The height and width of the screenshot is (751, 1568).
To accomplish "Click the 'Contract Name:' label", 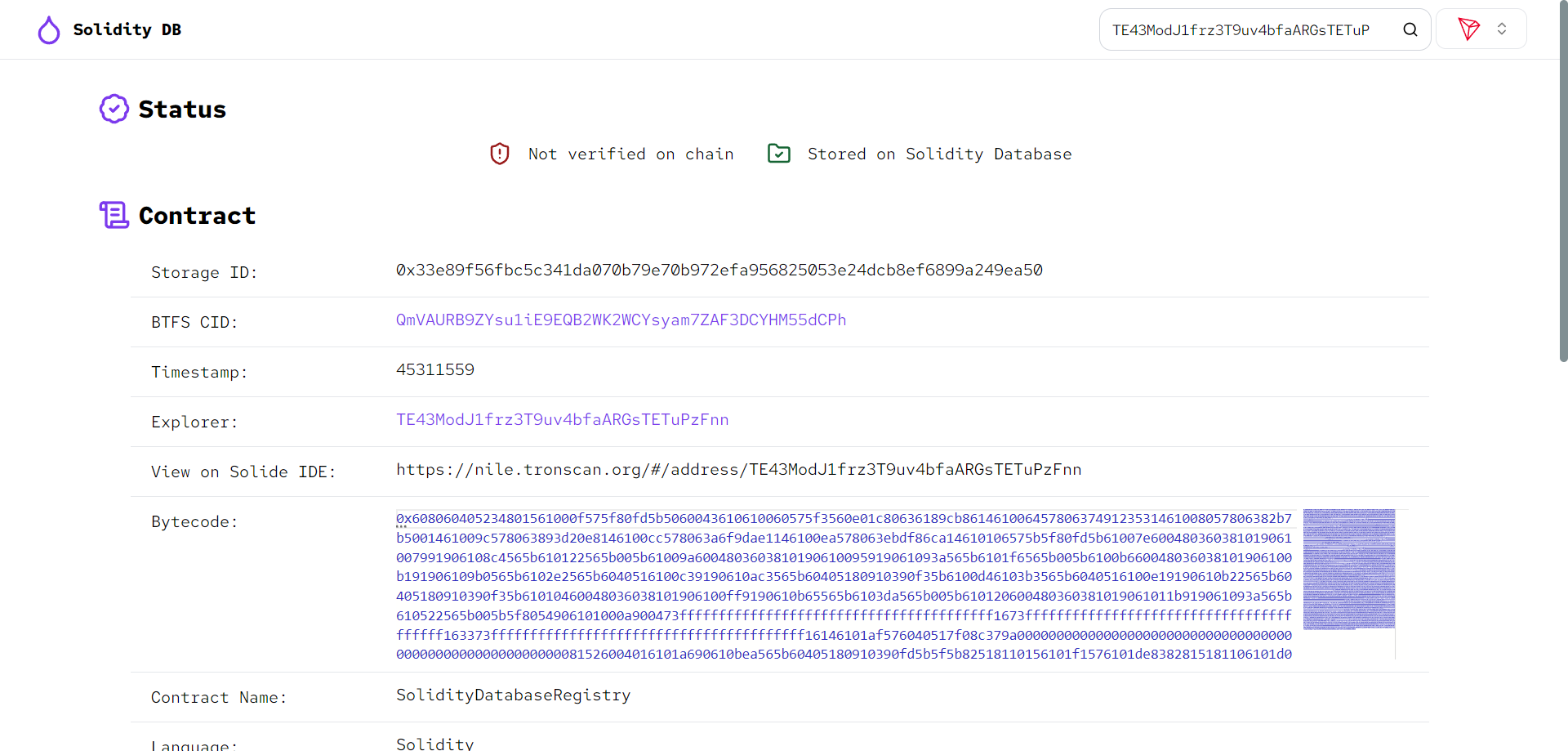I will point(219,698).
